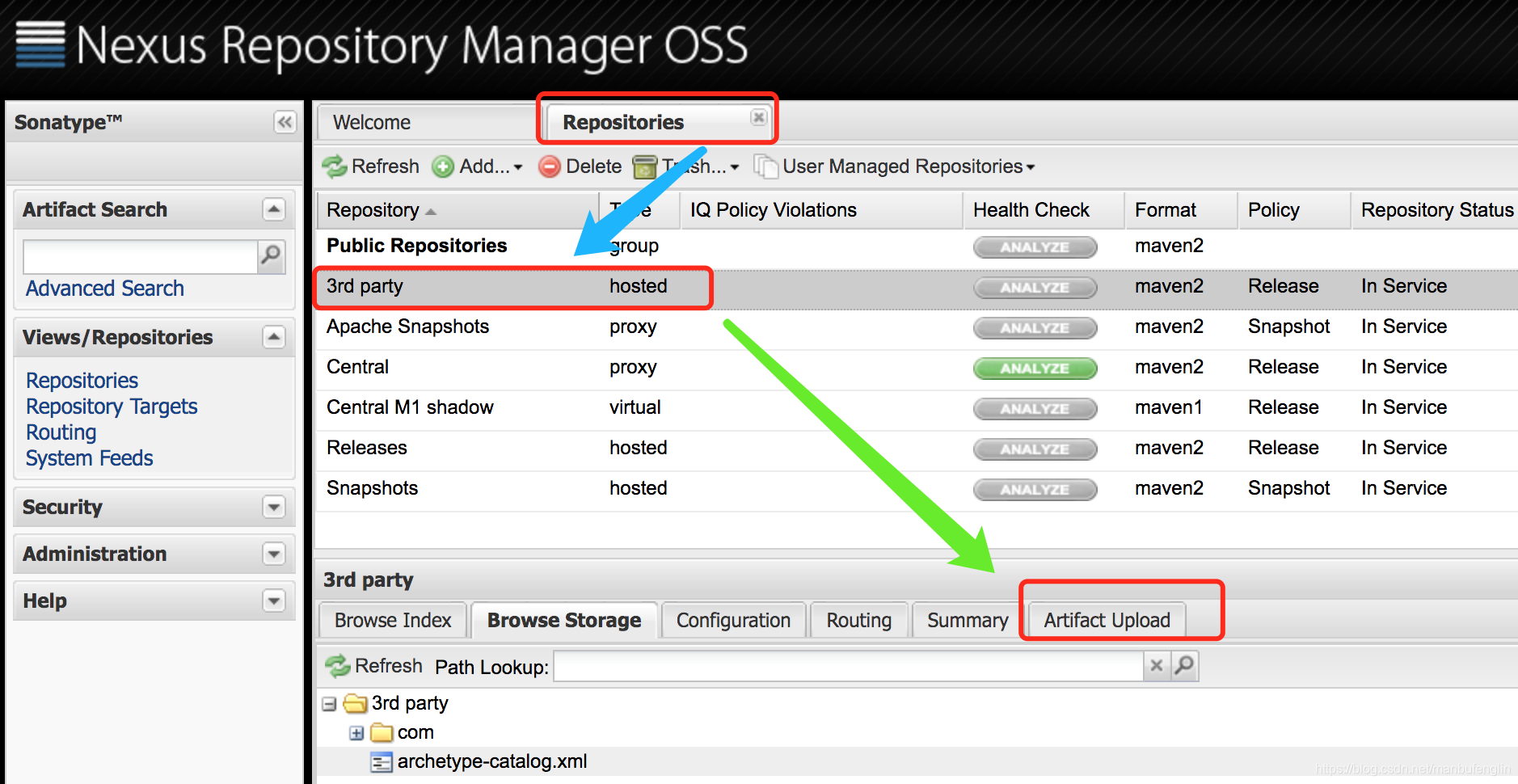The height and width of the screenshot is (784, 1518).
Task: Open Routing link in sidebar
Action: 61,432
